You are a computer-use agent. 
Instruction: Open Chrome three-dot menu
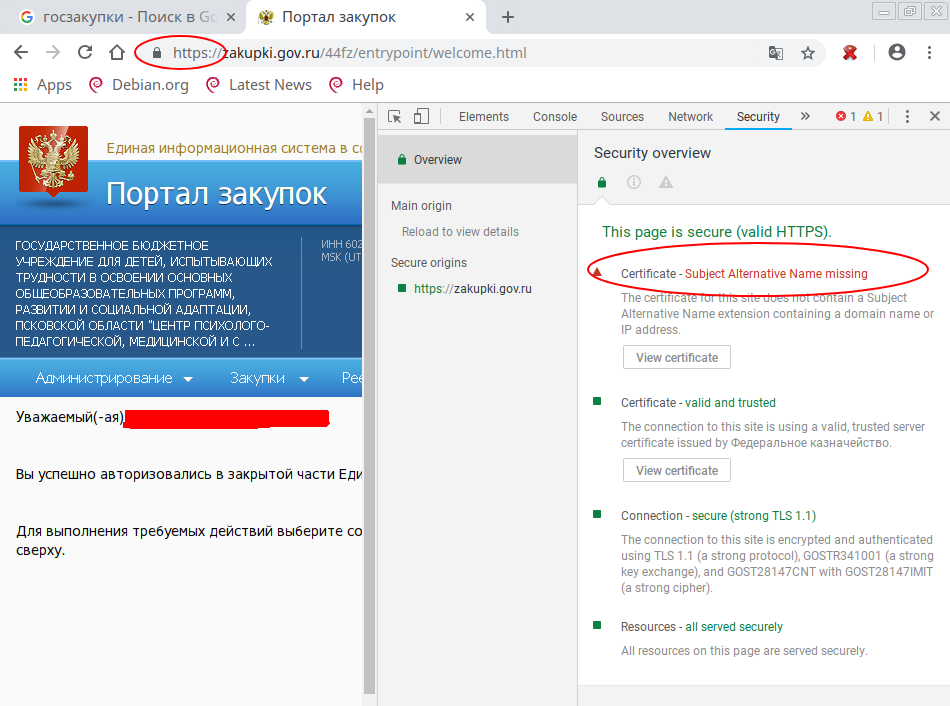[929, 53]
